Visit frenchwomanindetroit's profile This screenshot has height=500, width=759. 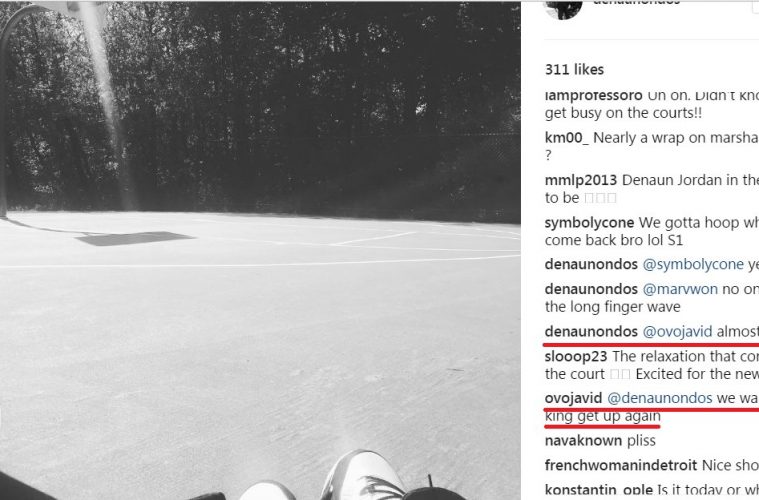621,465
